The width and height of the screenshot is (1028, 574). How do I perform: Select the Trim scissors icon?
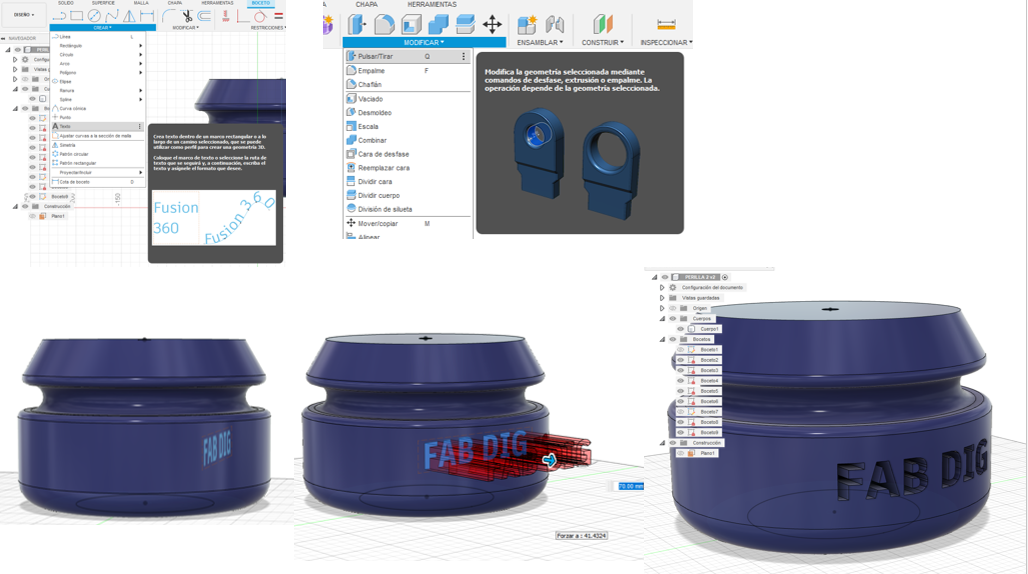click(187, 16)
